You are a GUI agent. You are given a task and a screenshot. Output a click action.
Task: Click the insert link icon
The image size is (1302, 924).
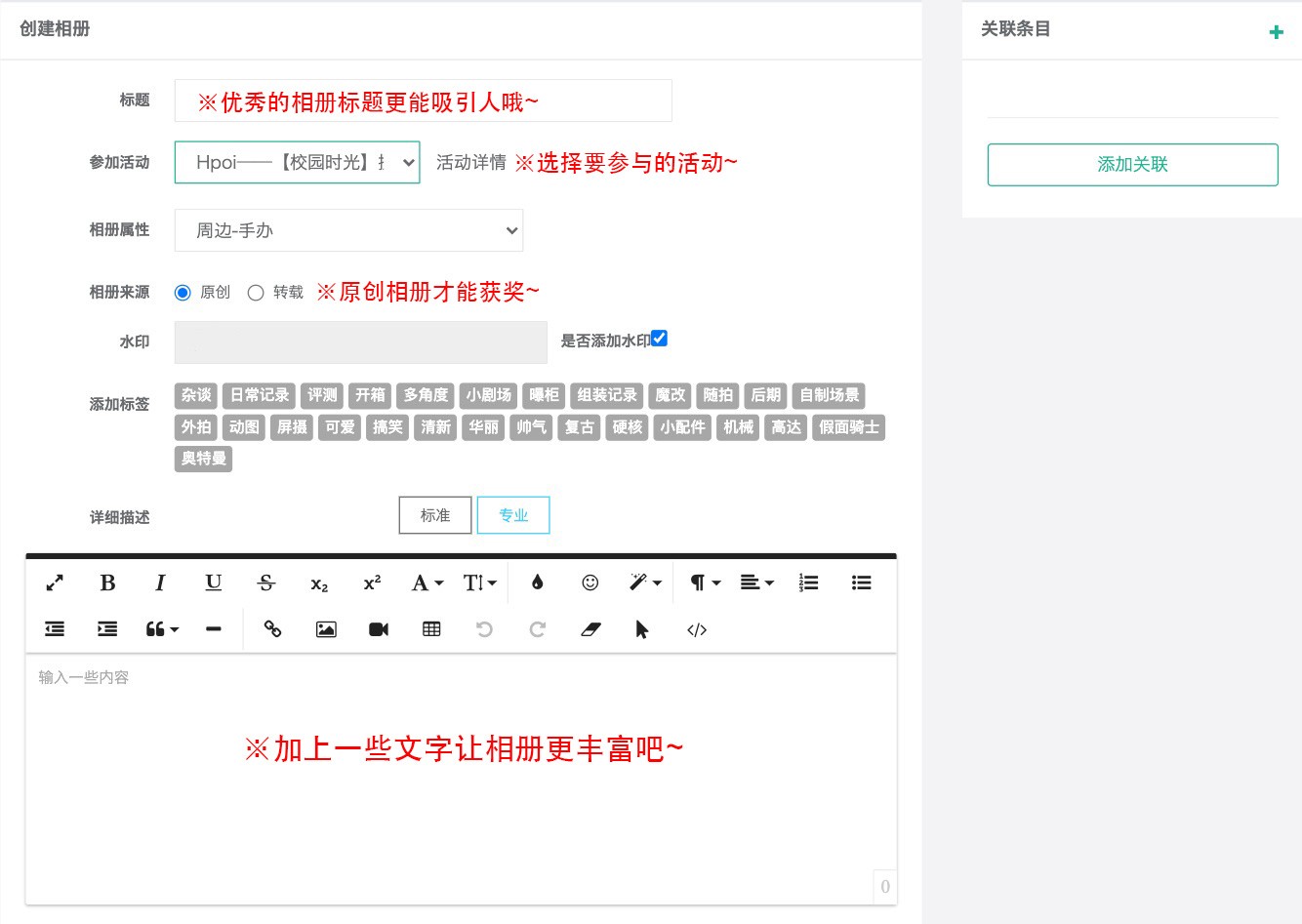click(x=273, y=630)
